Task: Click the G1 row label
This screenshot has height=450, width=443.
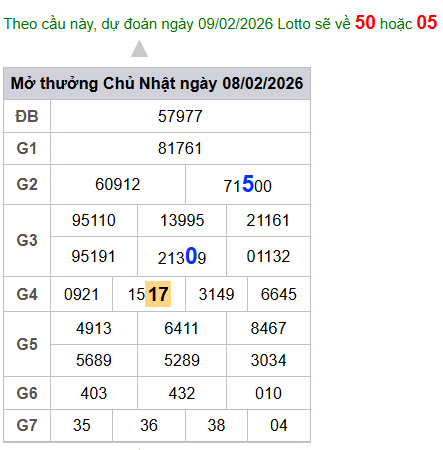Action: click(x=27, y=148)
